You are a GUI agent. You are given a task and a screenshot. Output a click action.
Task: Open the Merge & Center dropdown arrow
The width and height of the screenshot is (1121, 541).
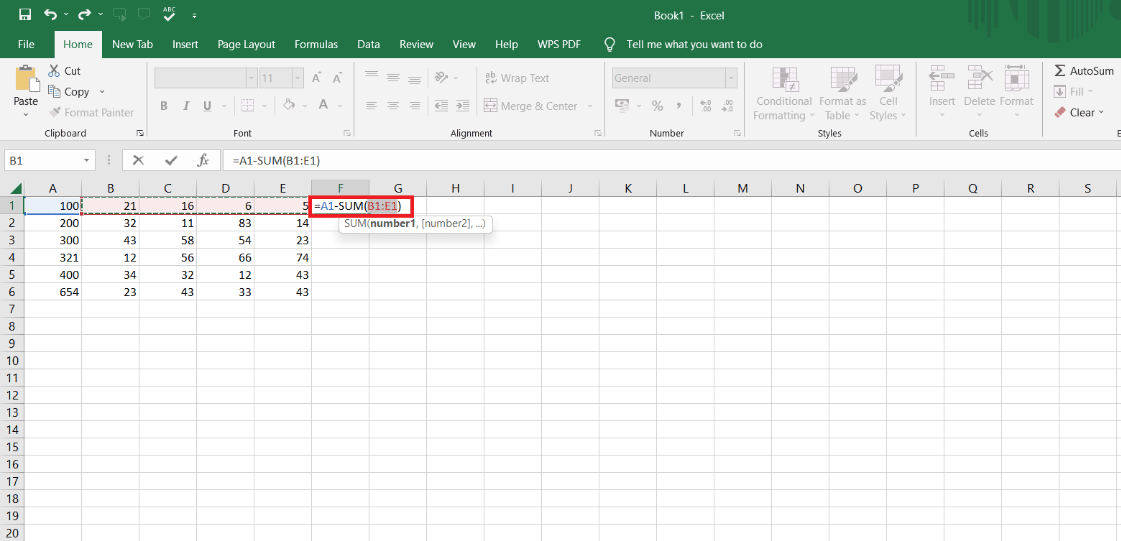pyautogui.click(x=590, y=106)
